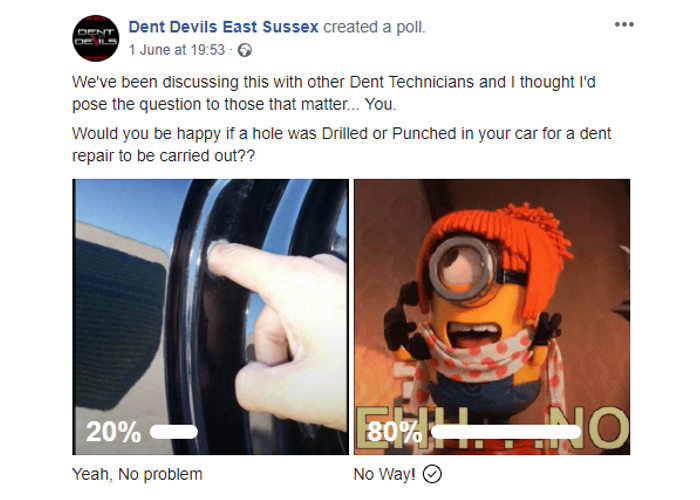Click the 20% result bar
The height and width of the screenshot is (500, 700).
[x=174, y=432]
